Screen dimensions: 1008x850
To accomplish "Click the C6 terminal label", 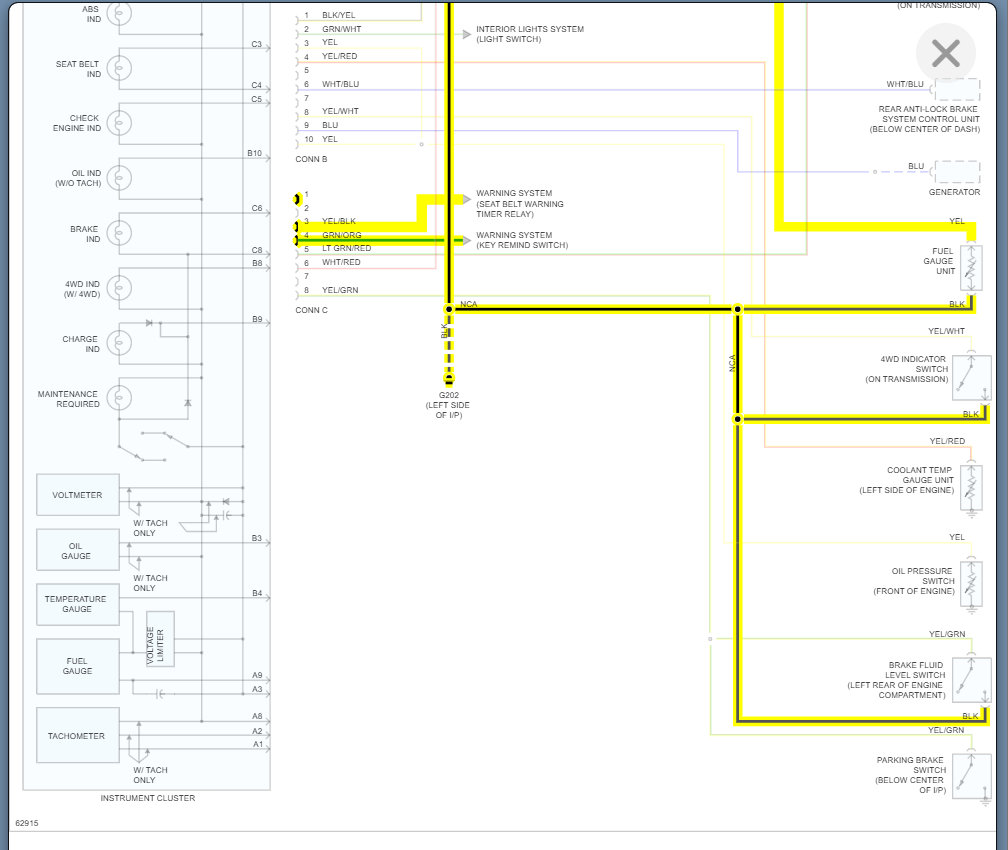I will point(257,208).
